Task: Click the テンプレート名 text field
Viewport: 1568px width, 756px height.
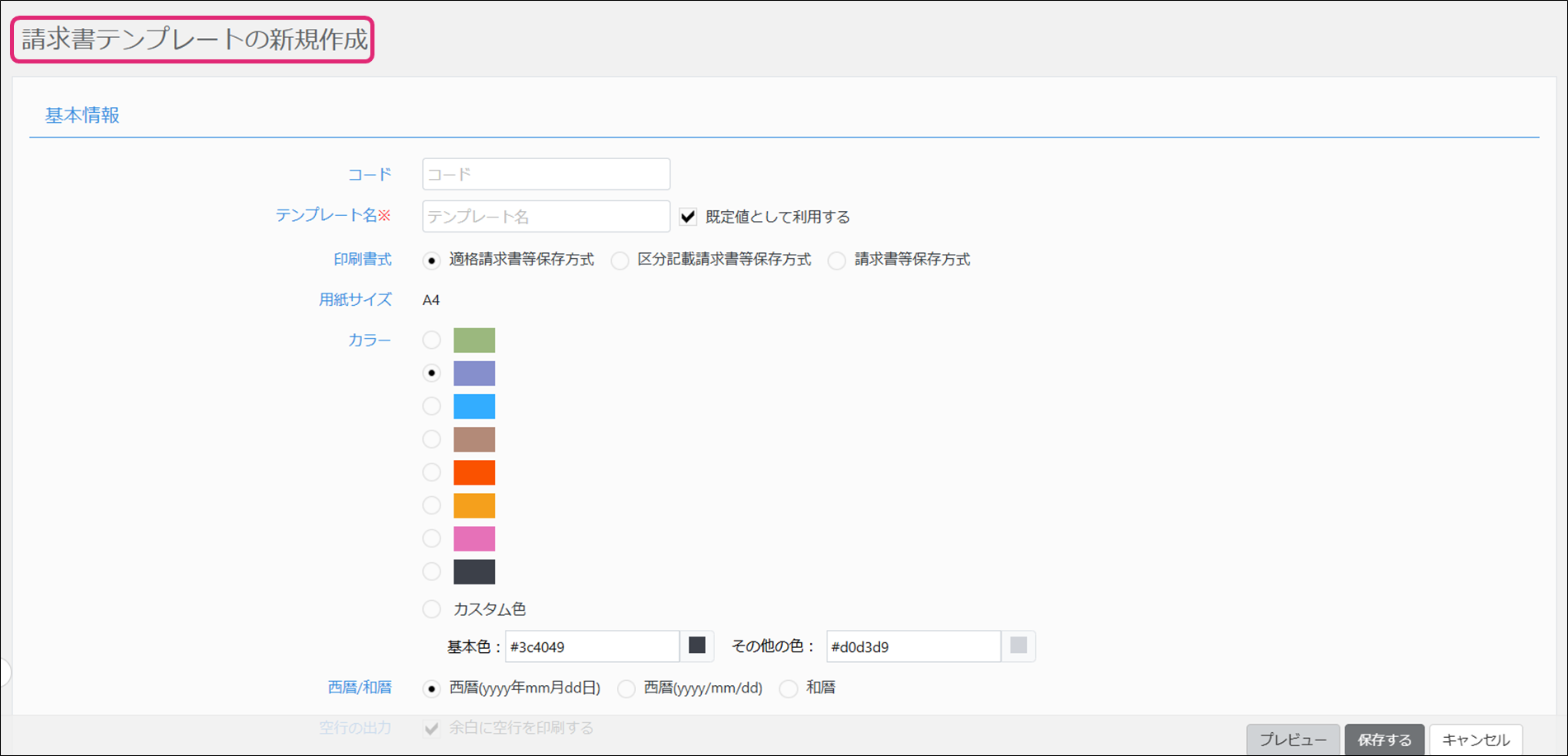Action: 545,217
